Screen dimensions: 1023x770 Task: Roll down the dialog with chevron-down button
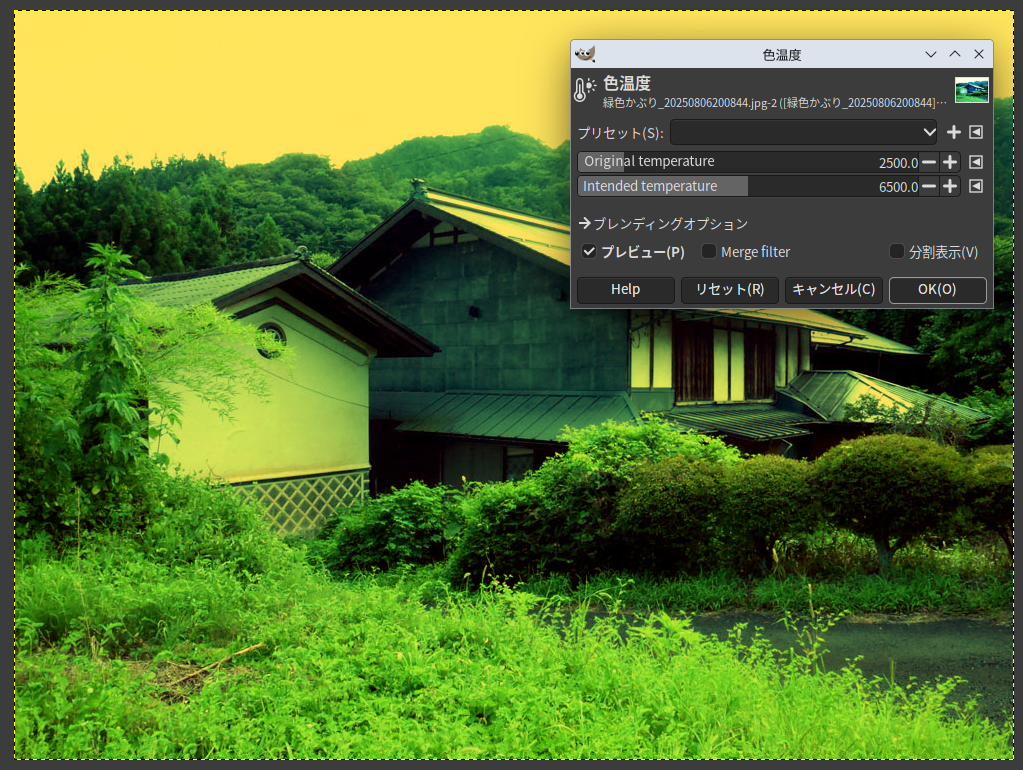click(x=931, y=54)
